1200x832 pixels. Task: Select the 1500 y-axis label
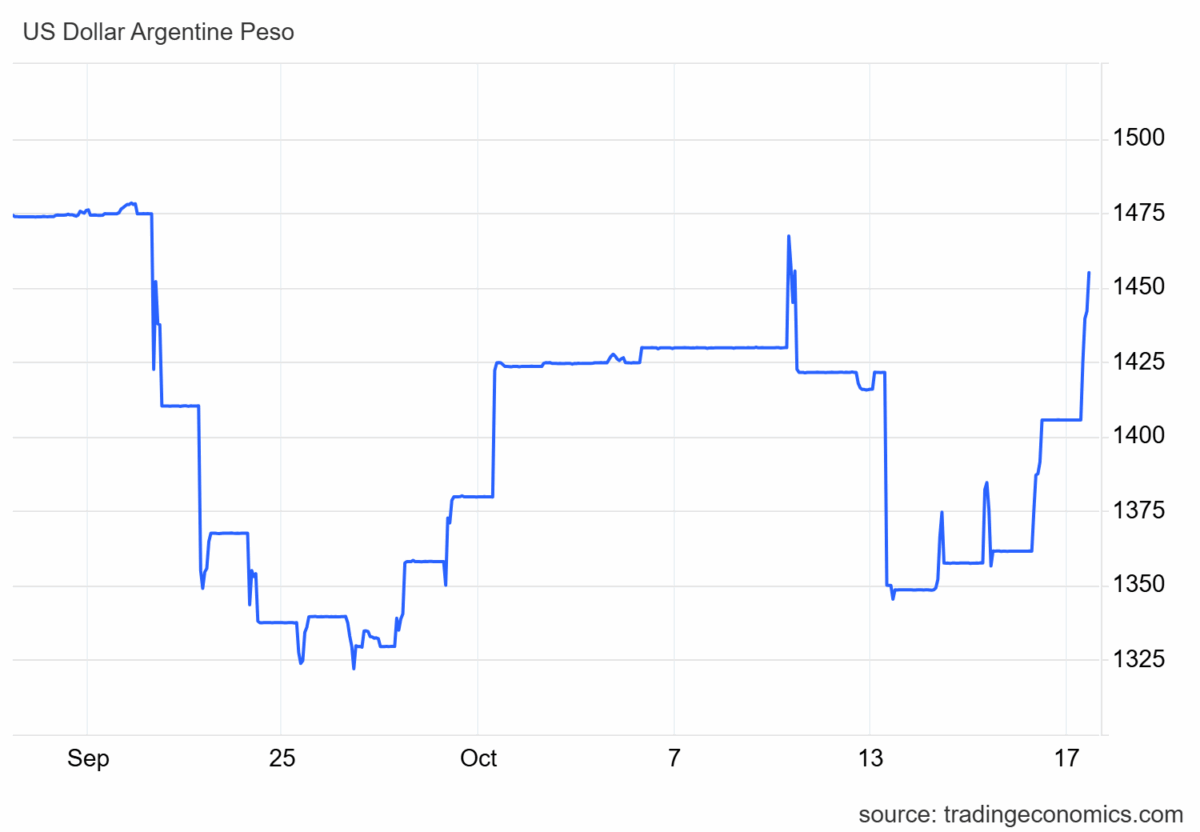1139,138
